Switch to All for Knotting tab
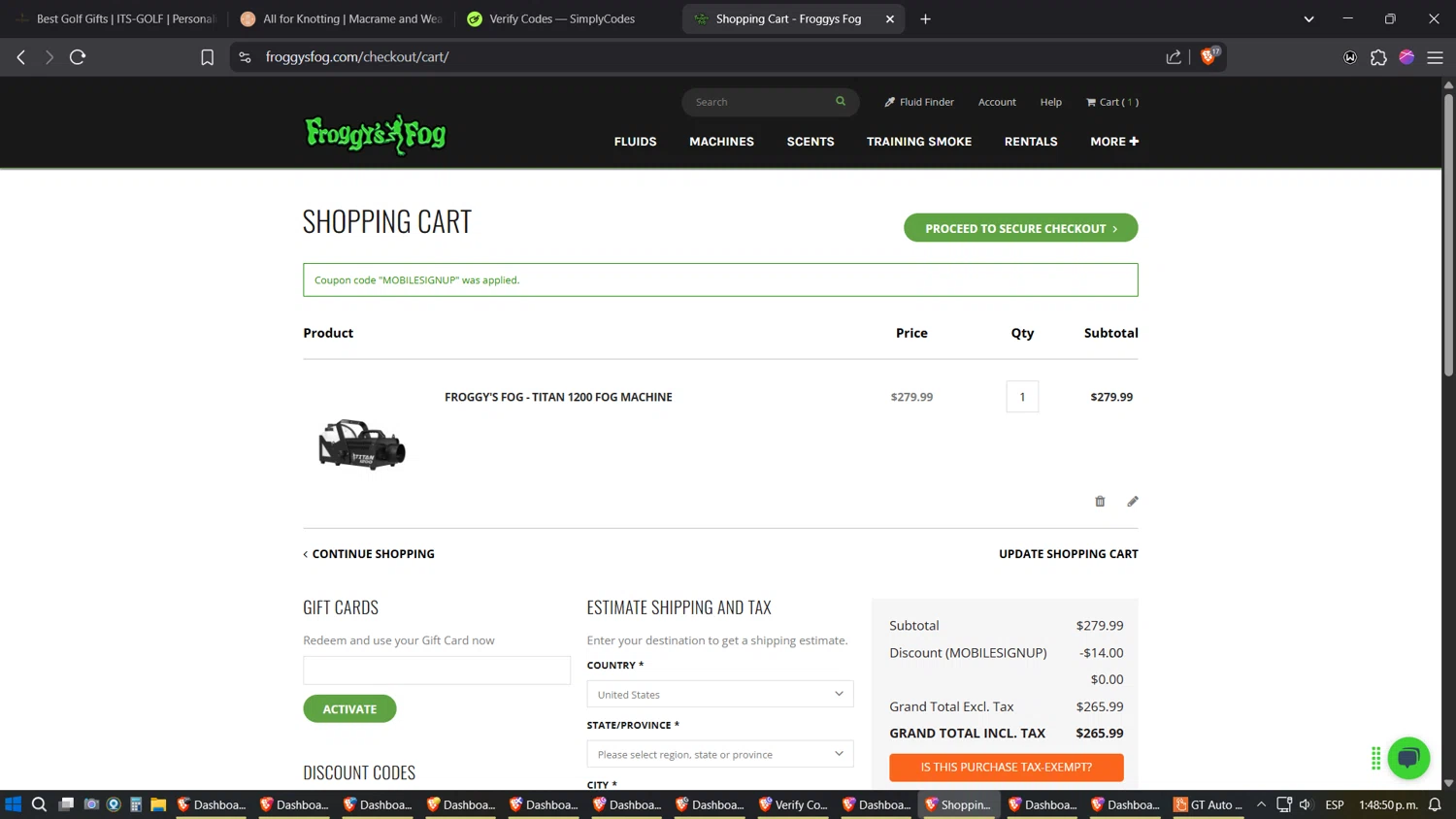This screenshot has height=819, width=1456. click(342, 18)
